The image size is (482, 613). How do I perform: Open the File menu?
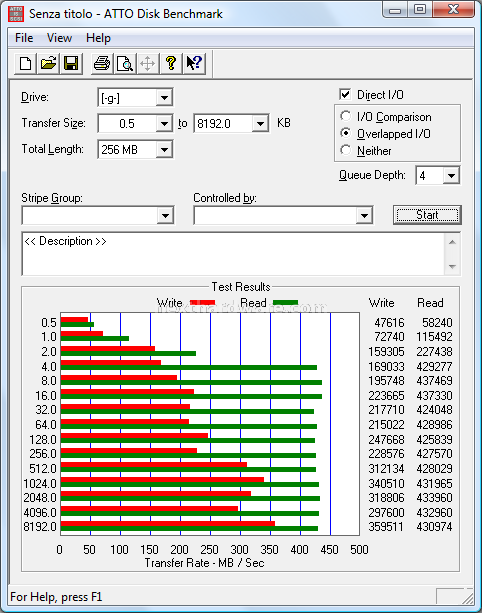24,38
